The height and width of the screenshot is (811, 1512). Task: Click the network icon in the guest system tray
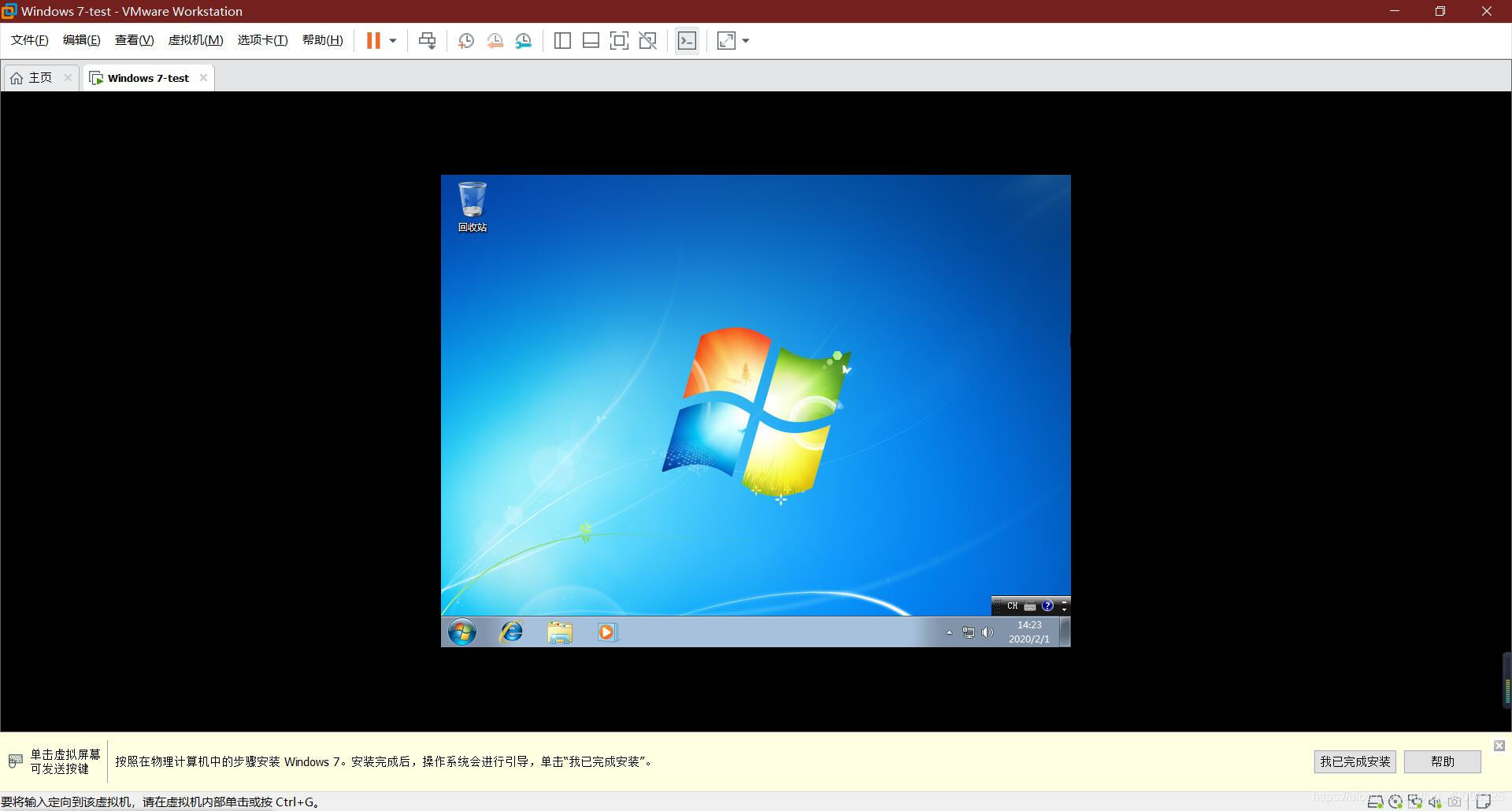pyautogui.click(x=968, y=632)
